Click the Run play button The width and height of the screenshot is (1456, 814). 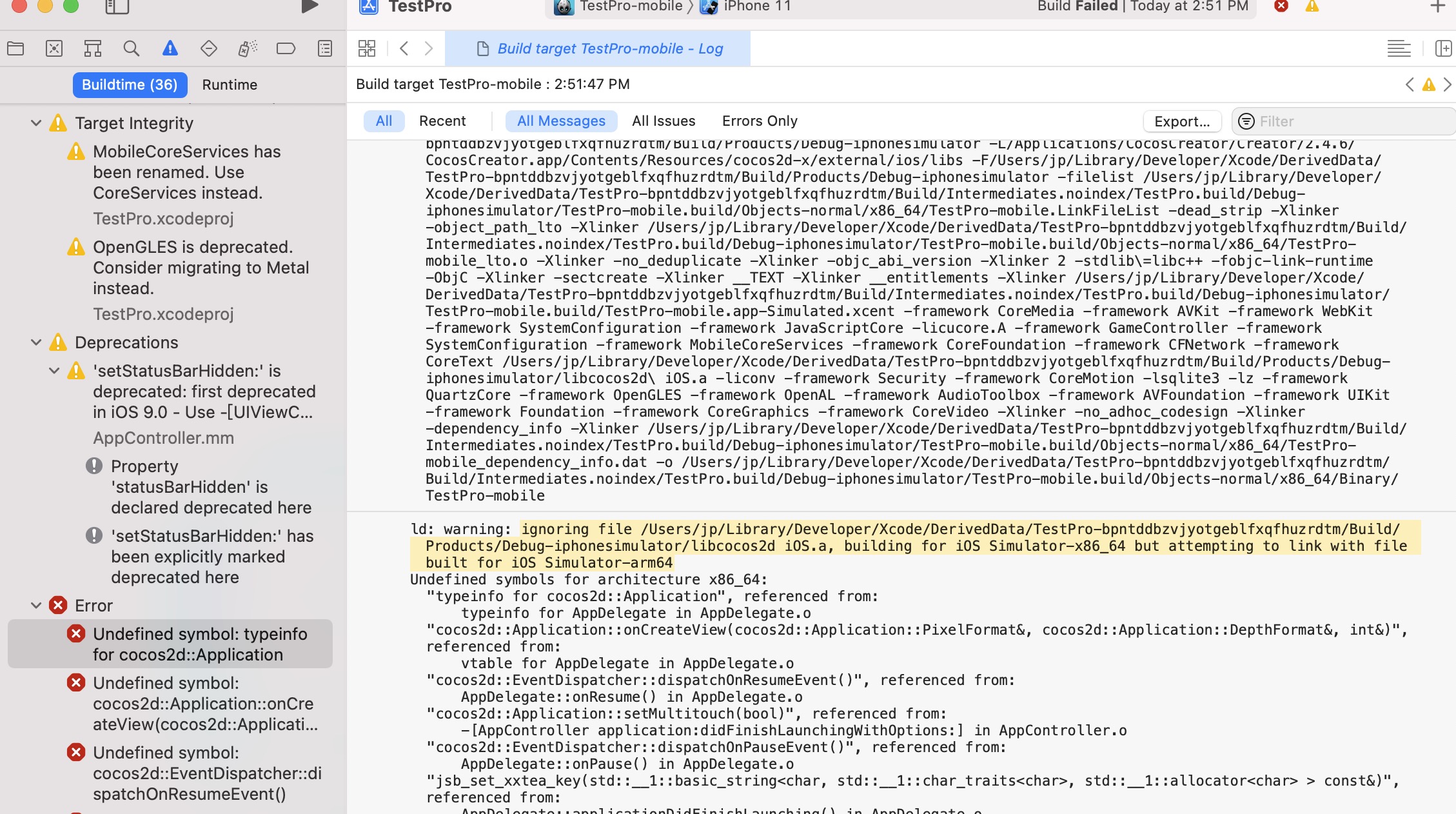point(310,6)
